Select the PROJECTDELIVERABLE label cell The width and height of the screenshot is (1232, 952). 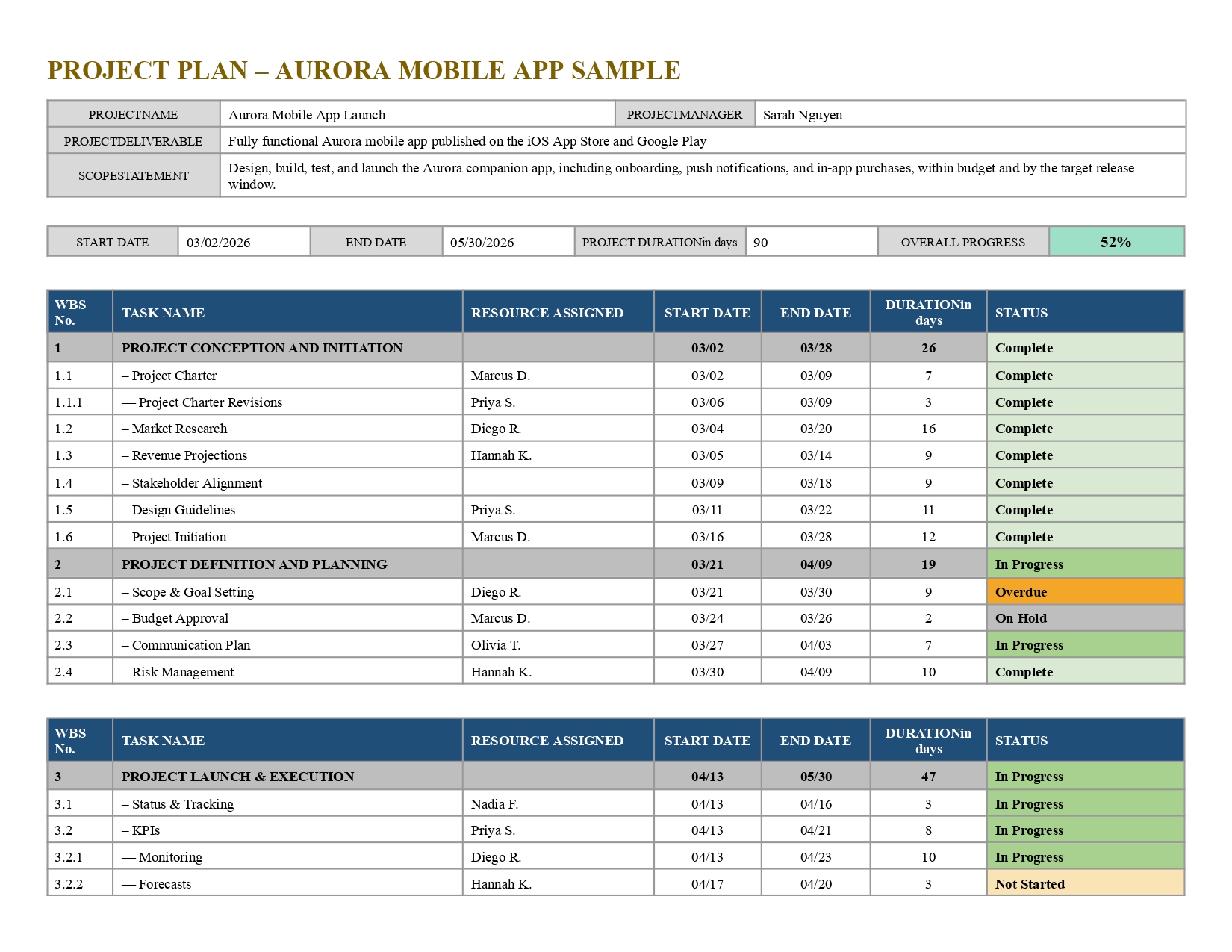(134, 140)
